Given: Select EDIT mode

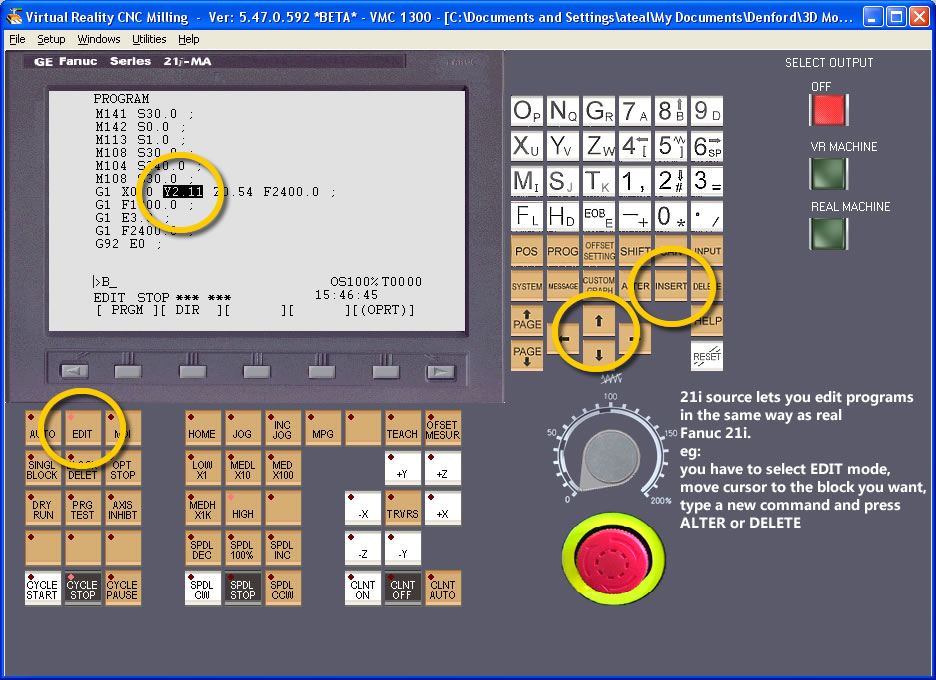Looking at the screenshot, I should 82,427.
